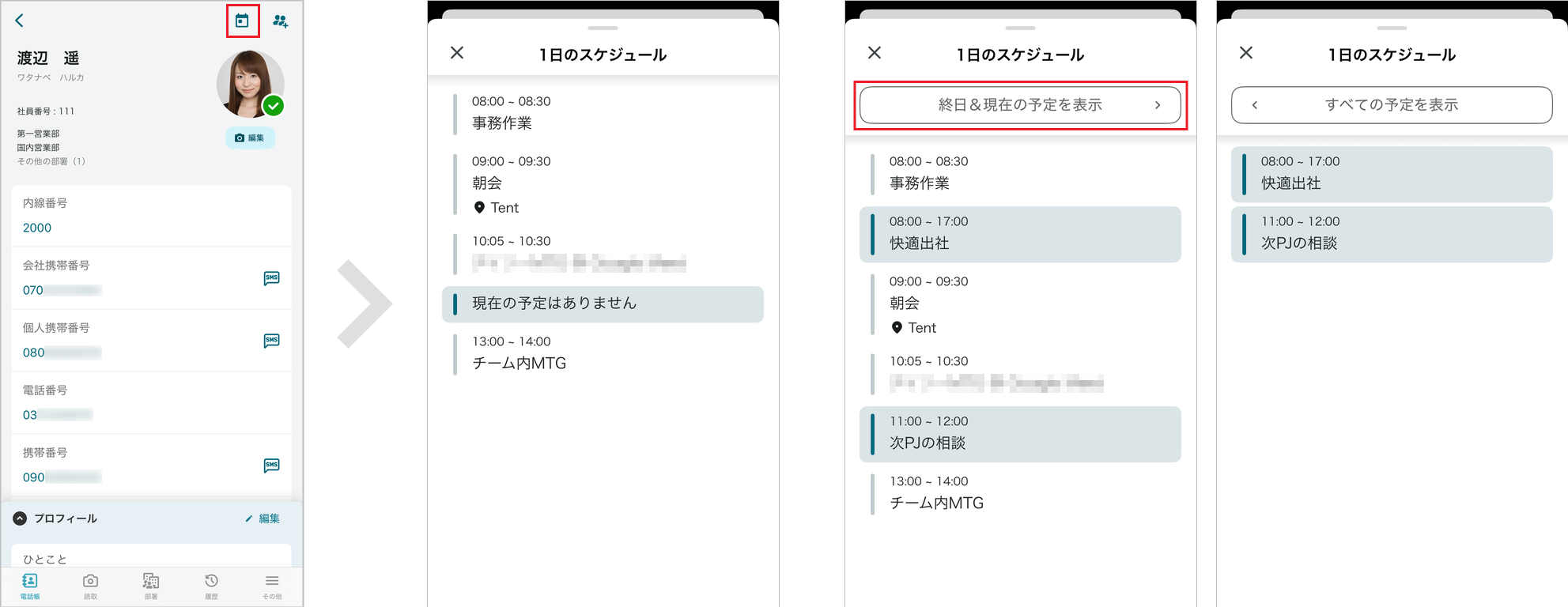Select the その他 menu tab
The height and width of the screenshot is (607, 1568).
(x=272, y=586)
